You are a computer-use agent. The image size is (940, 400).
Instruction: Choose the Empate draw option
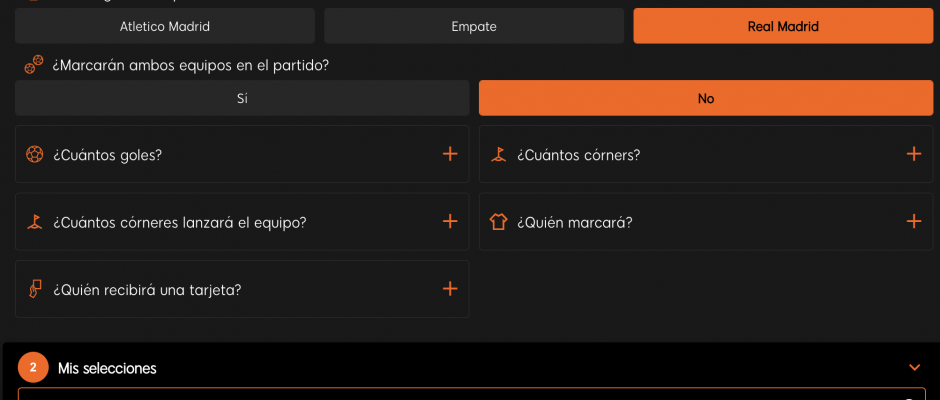[x=474, y=26]
